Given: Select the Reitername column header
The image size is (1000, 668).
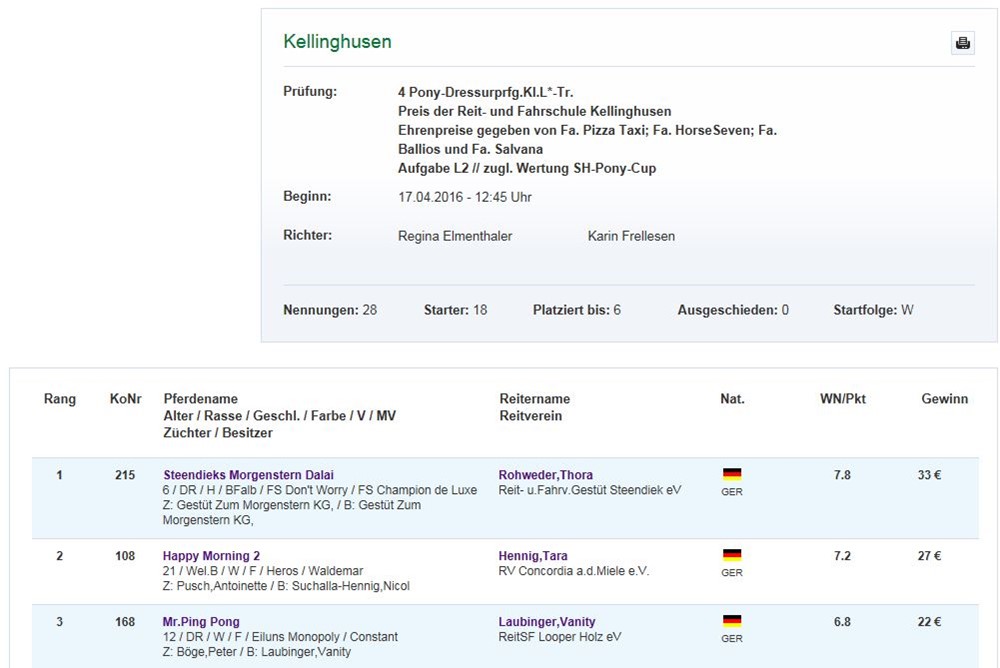Looking at the screenshot, I should point(534,399).
